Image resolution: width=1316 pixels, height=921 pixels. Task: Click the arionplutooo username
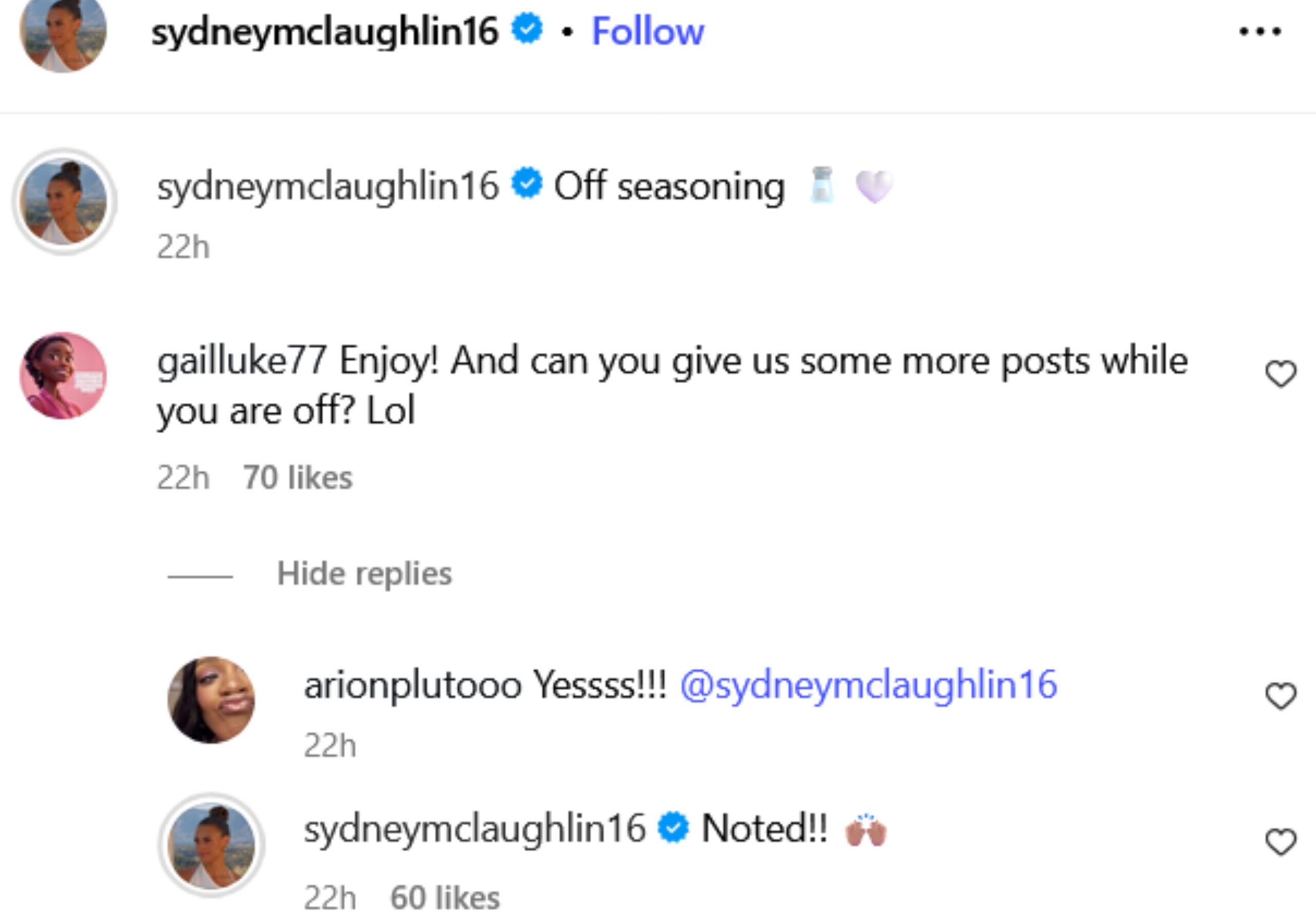tap(413, 685)
